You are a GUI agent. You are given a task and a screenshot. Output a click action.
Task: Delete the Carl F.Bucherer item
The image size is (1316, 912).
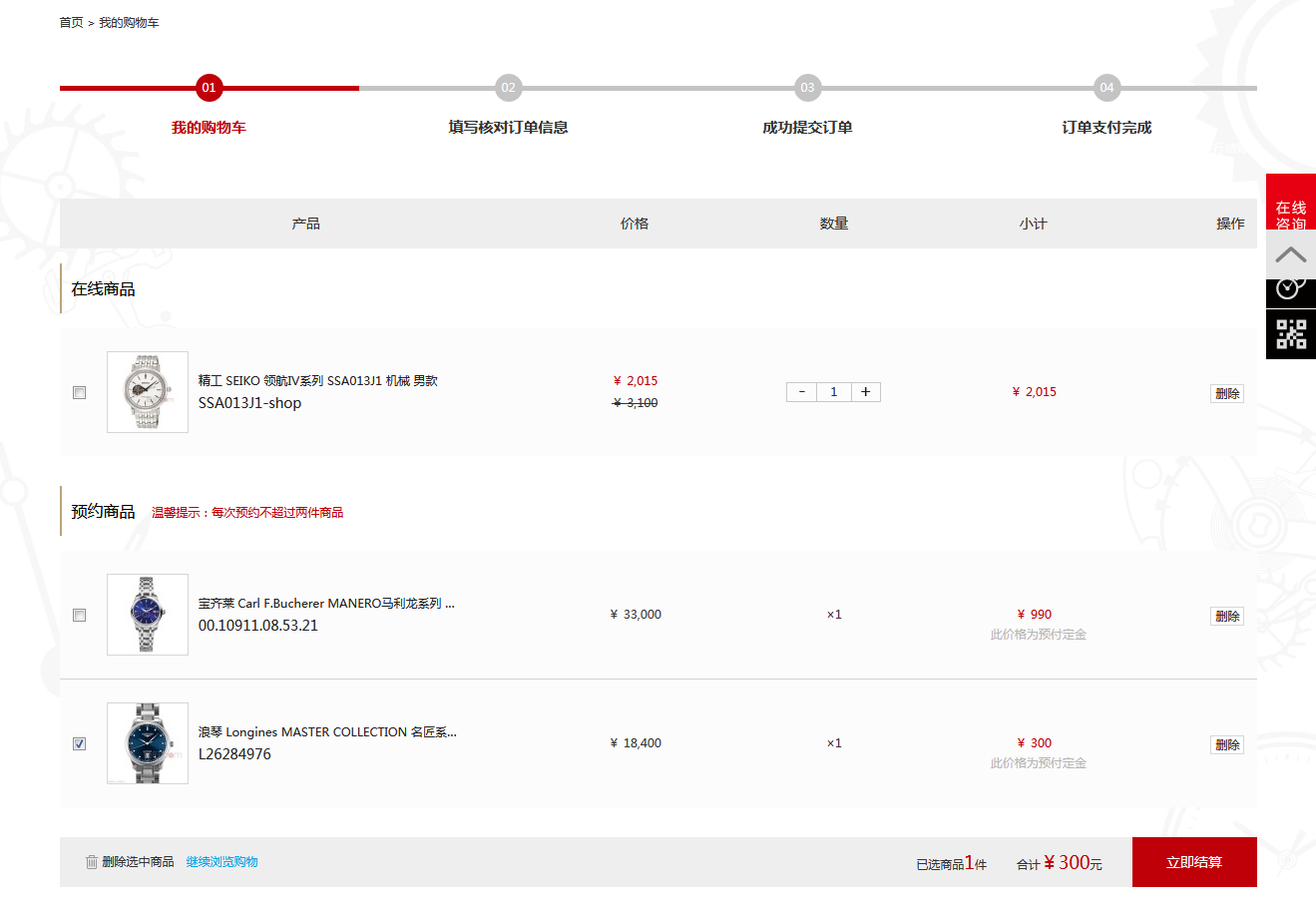[x=1227, y=617]
